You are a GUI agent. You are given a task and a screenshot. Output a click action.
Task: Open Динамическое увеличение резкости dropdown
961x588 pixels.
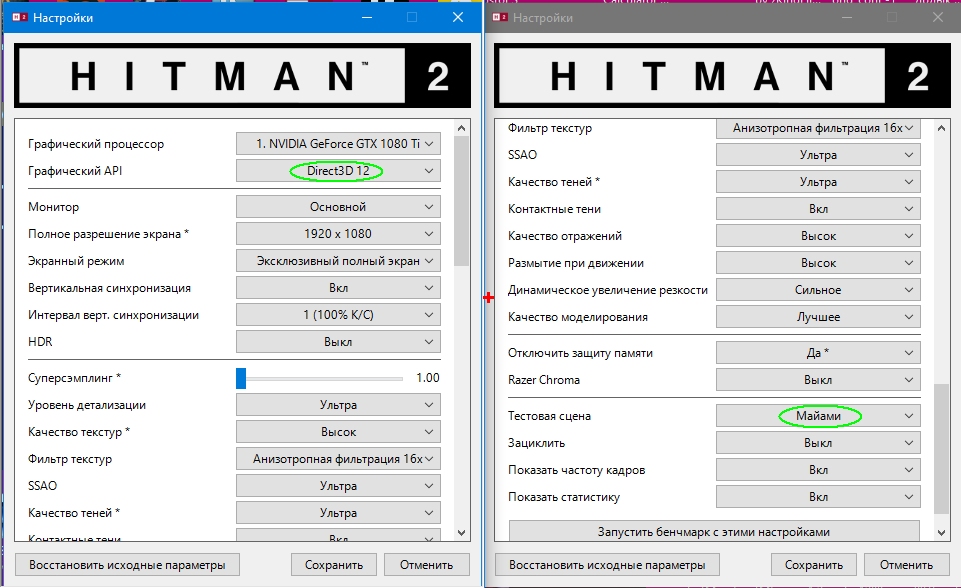[x=818, y=289]
